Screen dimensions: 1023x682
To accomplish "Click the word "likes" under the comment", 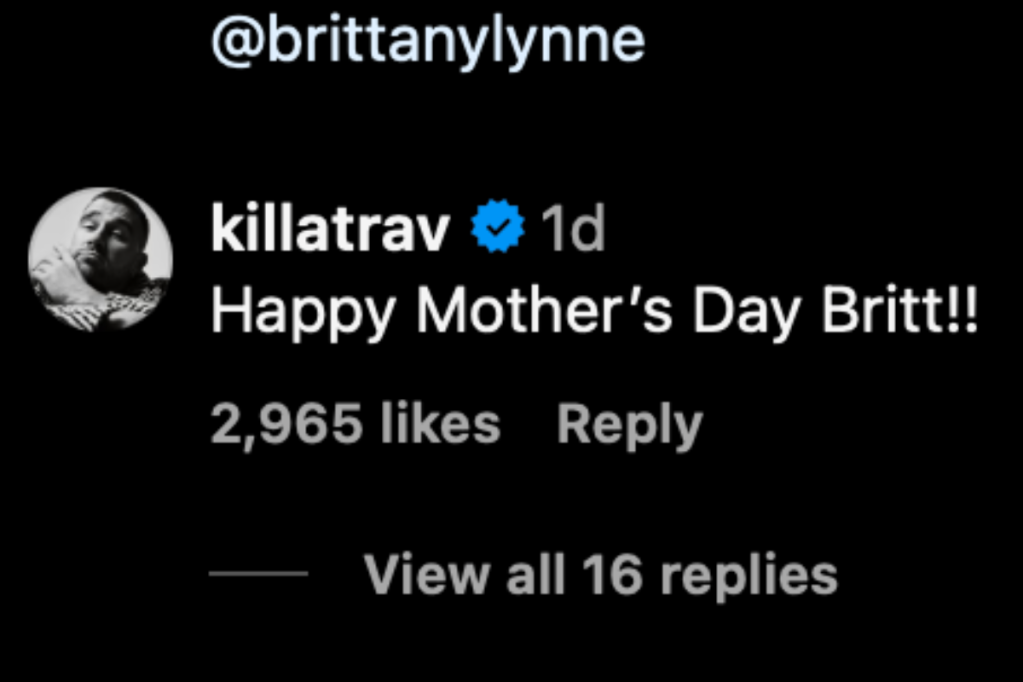I will (440, 425).
